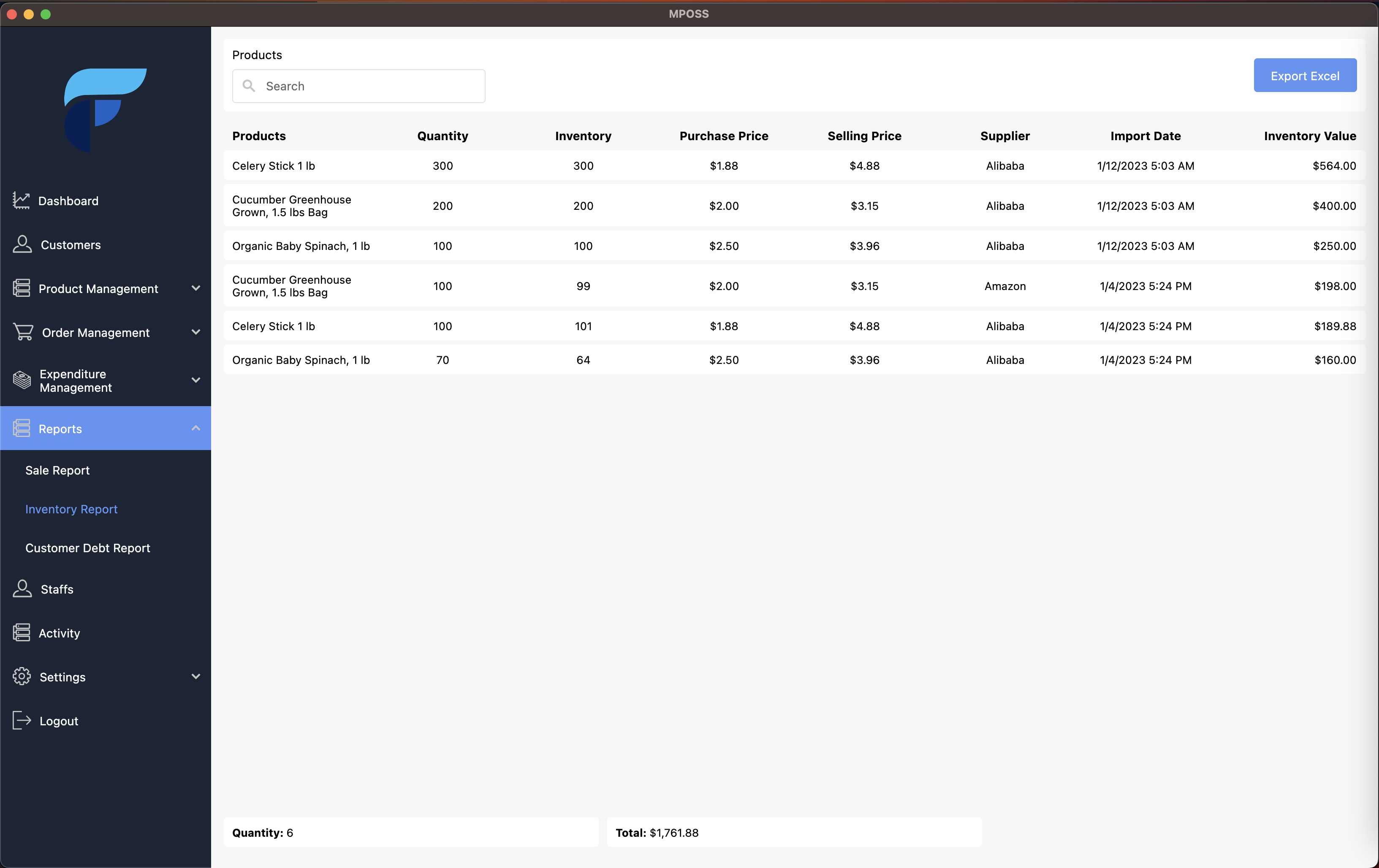Click the Dashboard chart icon
Screen dimensions: 1379x868
coord(21,201)
